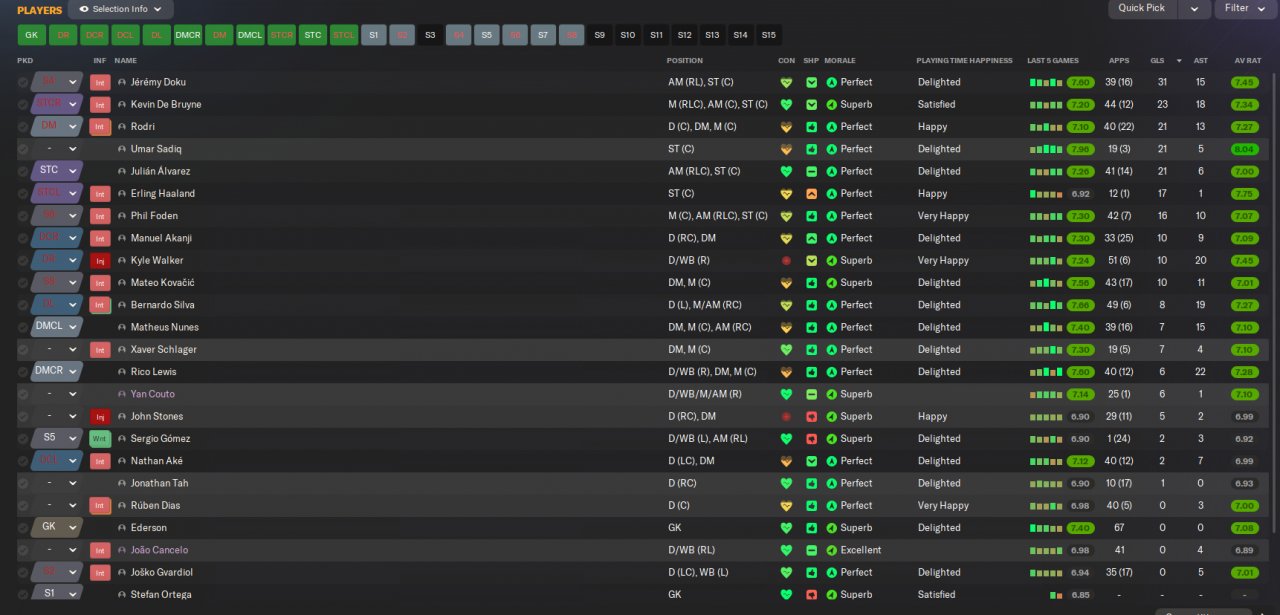Screen dimensions: 1280x615
Task: Open the Selection Info dropdown
Action: click(121, 9)
